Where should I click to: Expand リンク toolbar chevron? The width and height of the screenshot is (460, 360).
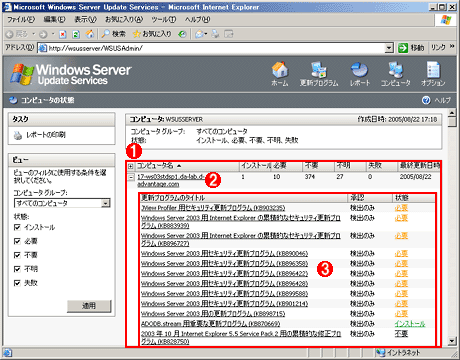click(x=452, y=47)
